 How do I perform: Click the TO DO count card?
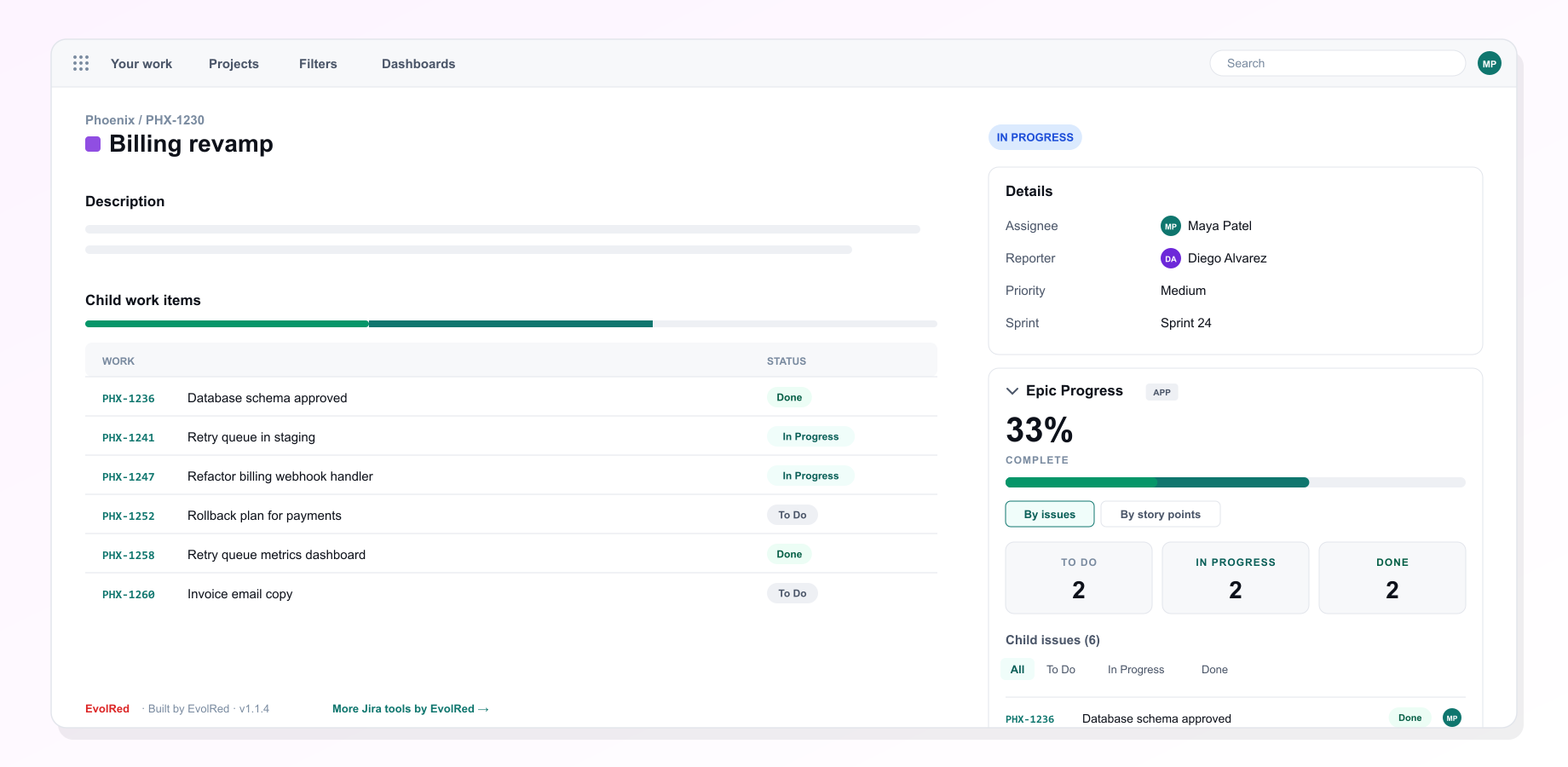1079,578
